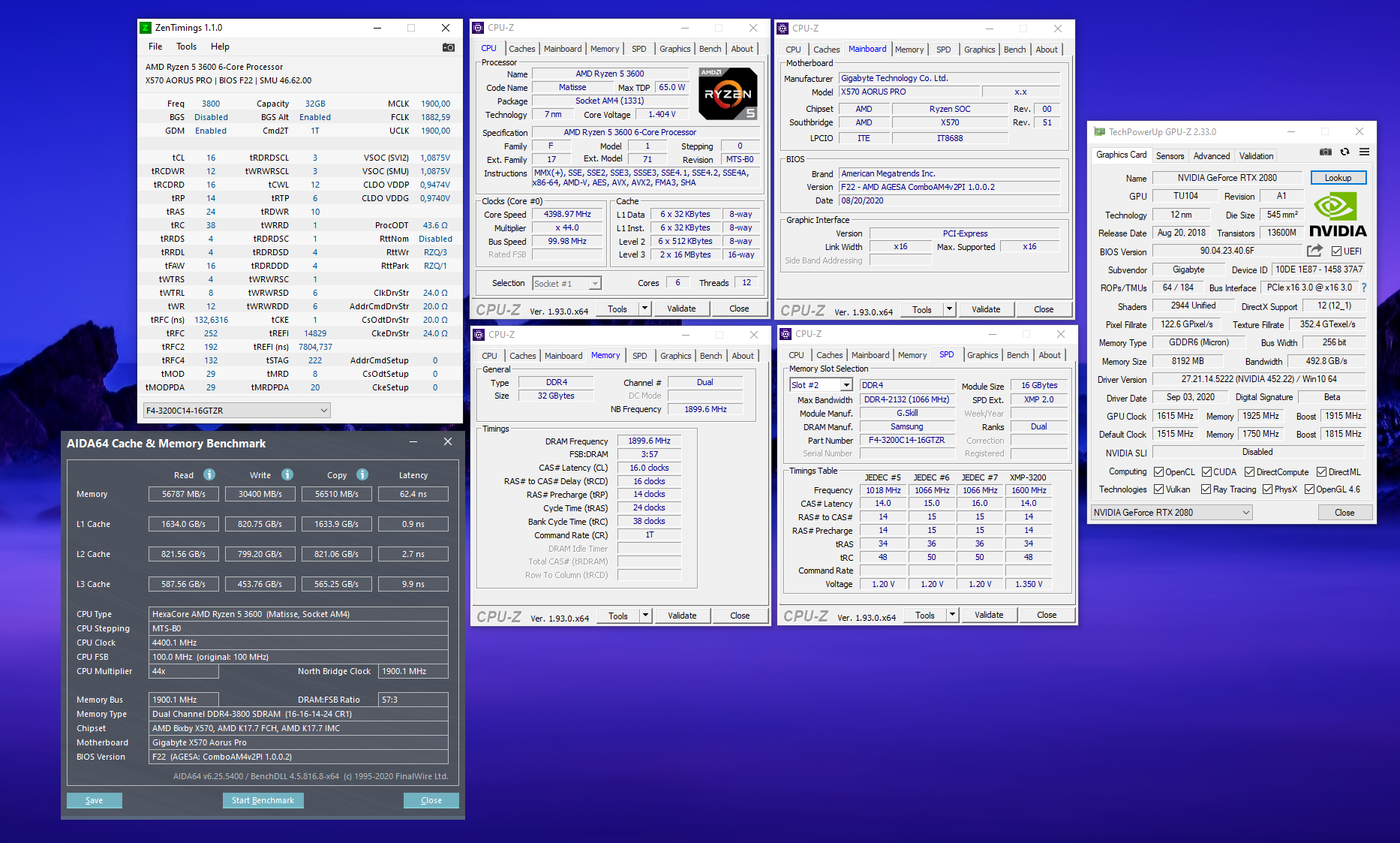
Task: Click the GPU Name field NVIDIA GeForce RTX 2080
Action: (1227, 178)
